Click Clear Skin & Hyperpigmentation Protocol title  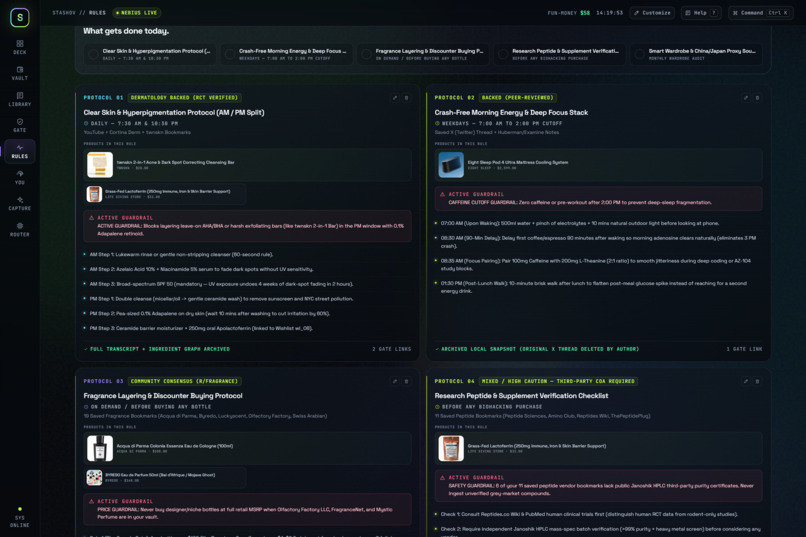(174, 113)
